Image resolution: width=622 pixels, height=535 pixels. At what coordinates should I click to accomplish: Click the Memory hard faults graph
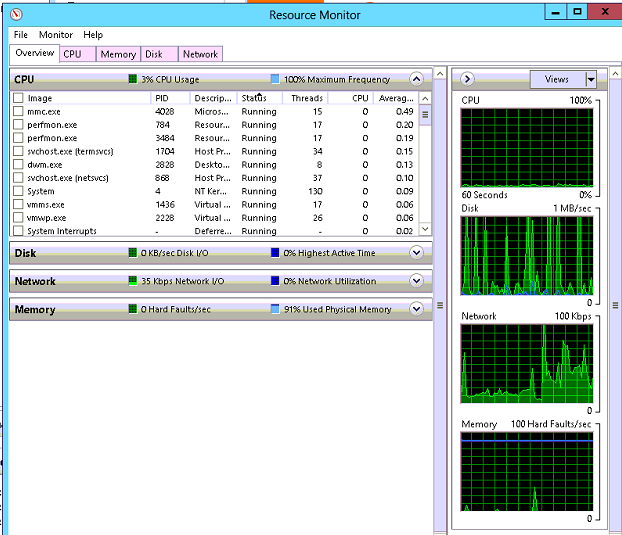[527, 472]
